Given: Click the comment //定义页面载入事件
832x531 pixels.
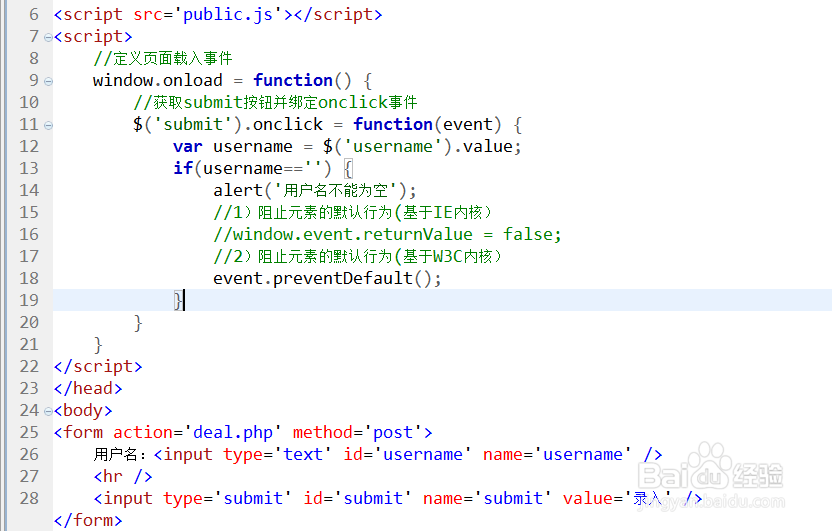Looking at the screenshot, I should pyautogui.click(x=163, y=58).
